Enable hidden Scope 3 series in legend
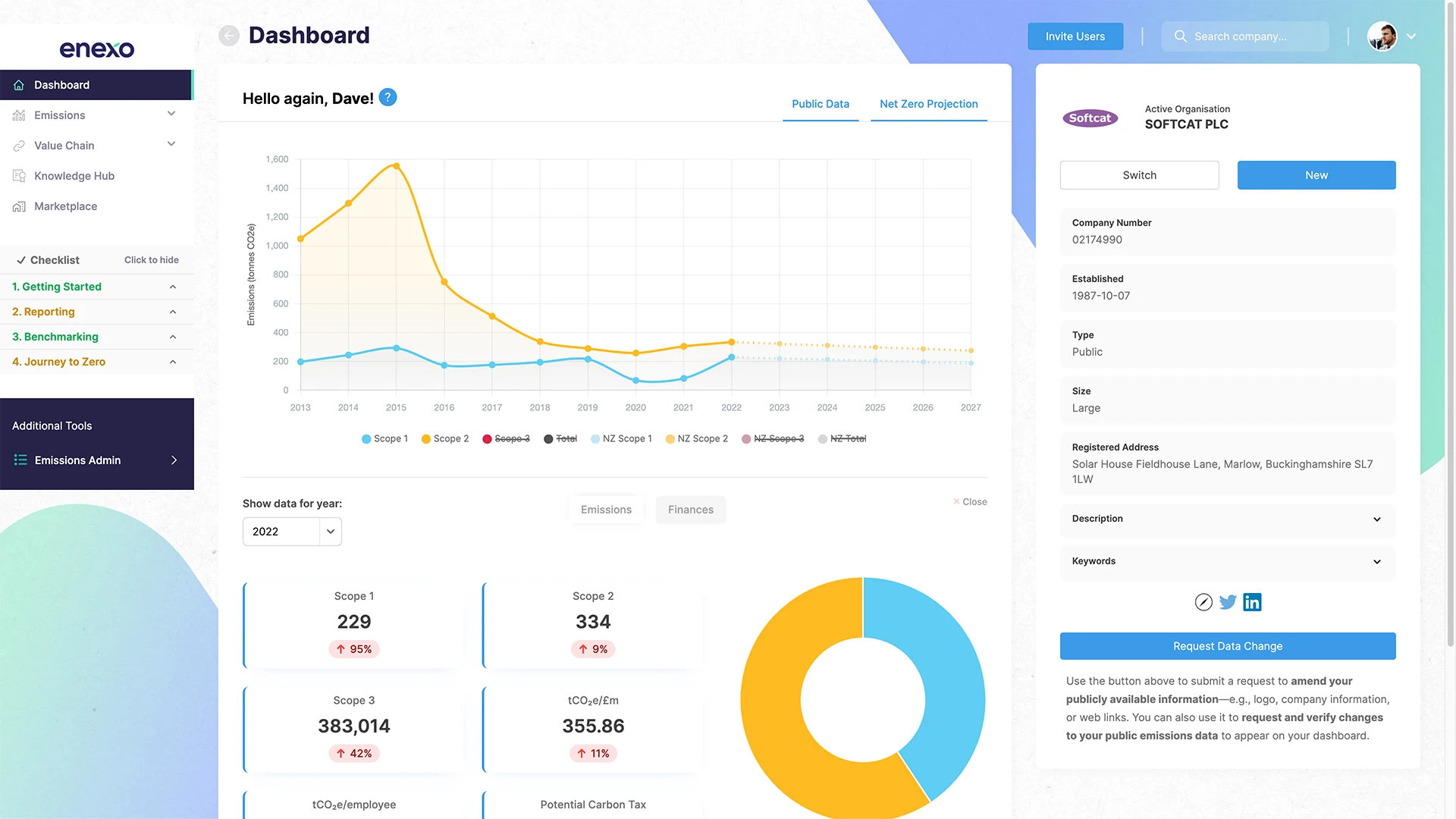The height and width of the screenshot is (819, 1456). (x=506, y=438)
